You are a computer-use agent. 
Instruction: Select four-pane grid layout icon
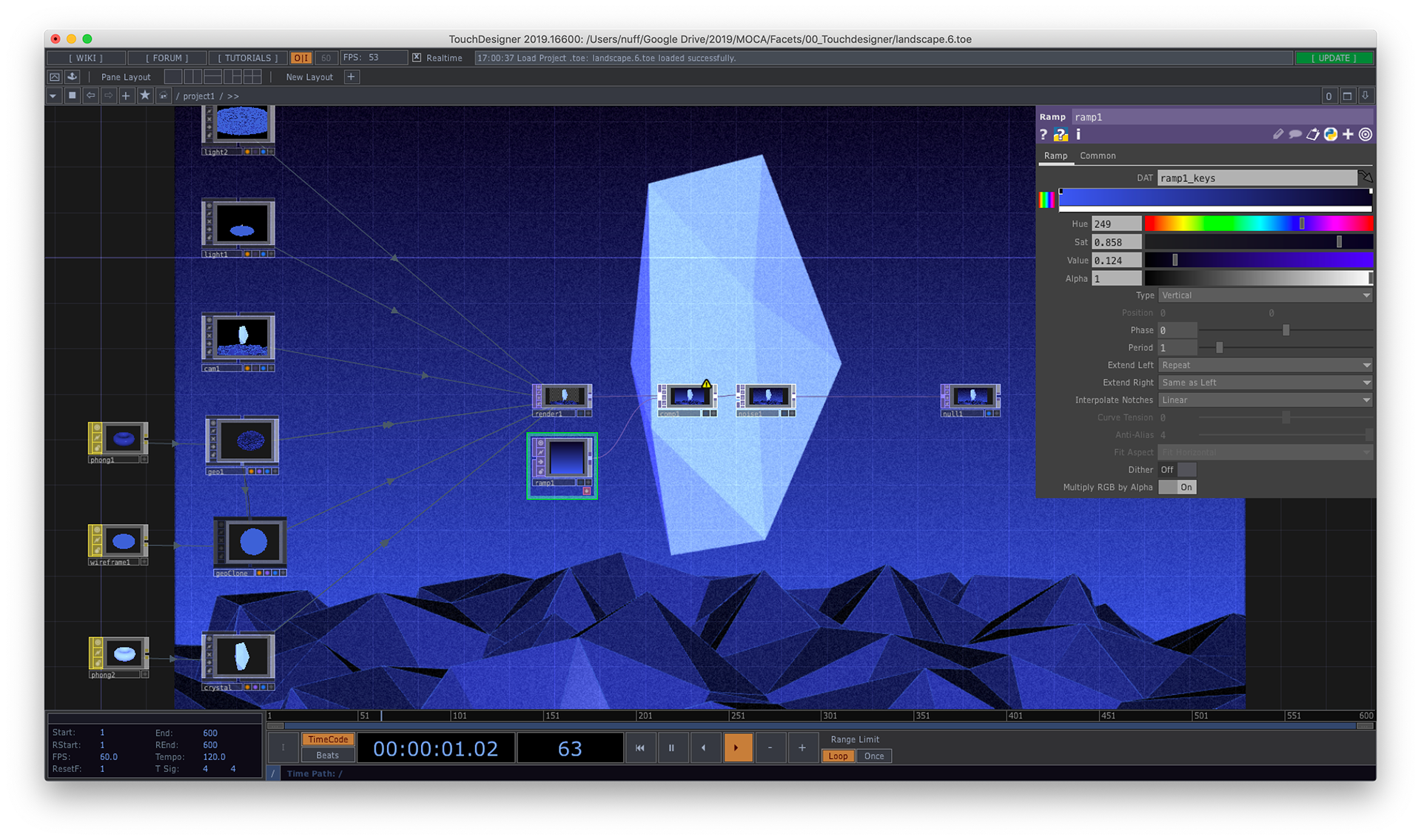[252, 77]
